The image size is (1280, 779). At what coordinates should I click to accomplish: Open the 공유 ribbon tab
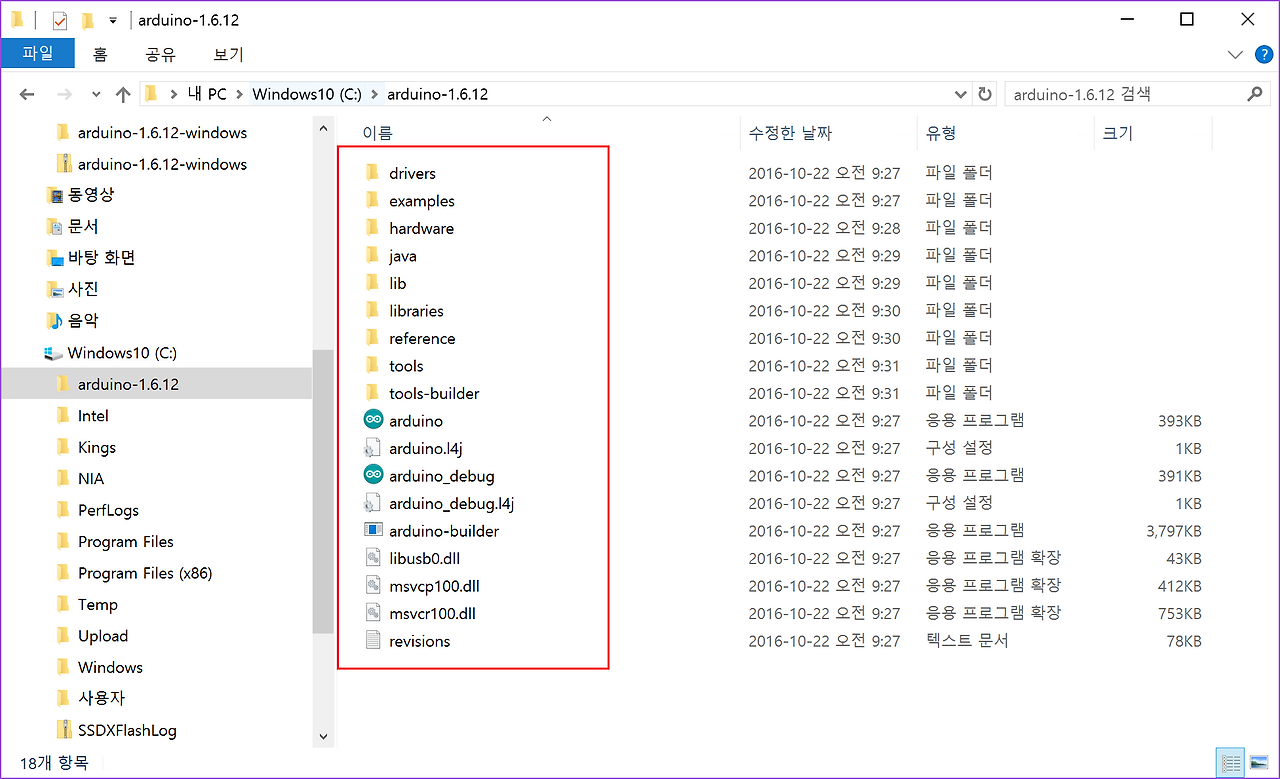(161, 54)
